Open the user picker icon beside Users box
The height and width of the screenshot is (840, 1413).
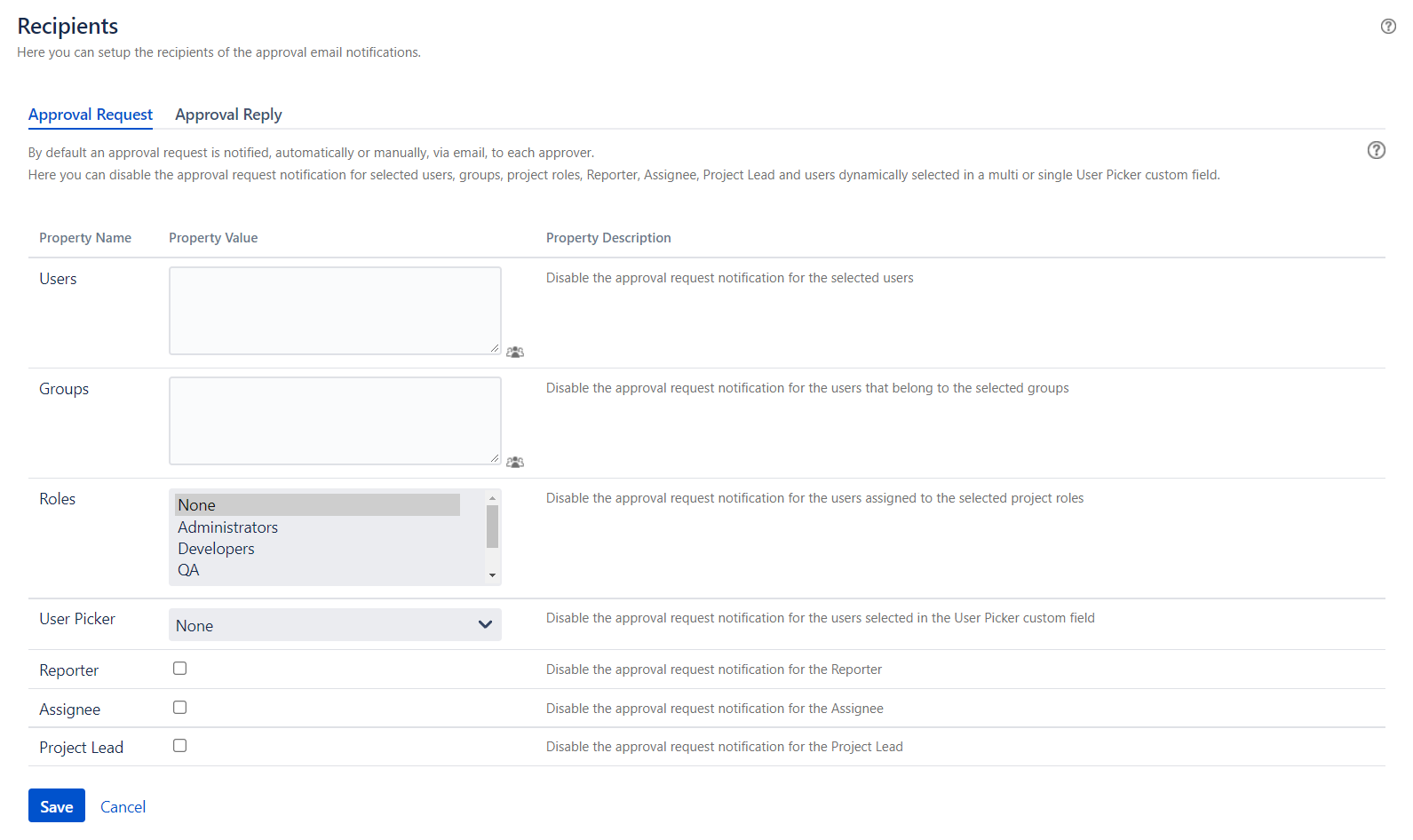coord(515,353)
